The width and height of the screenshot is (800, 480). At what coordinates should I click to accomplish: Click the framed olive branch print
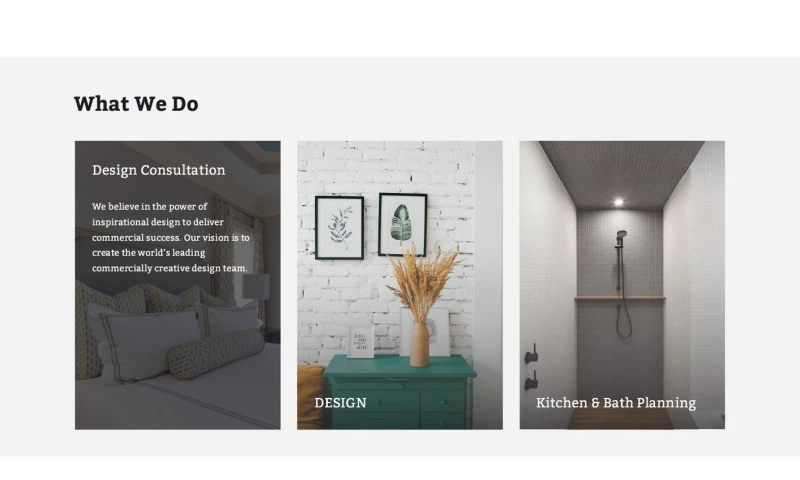pos(339,228)
